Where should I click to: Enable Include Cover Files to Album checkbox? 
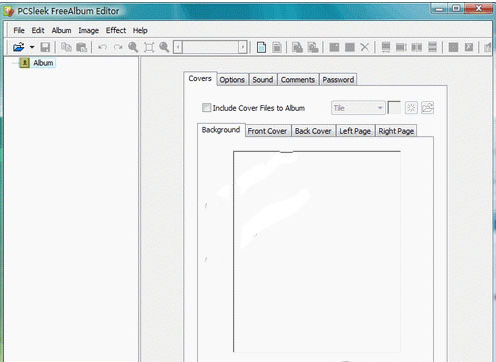206,108
